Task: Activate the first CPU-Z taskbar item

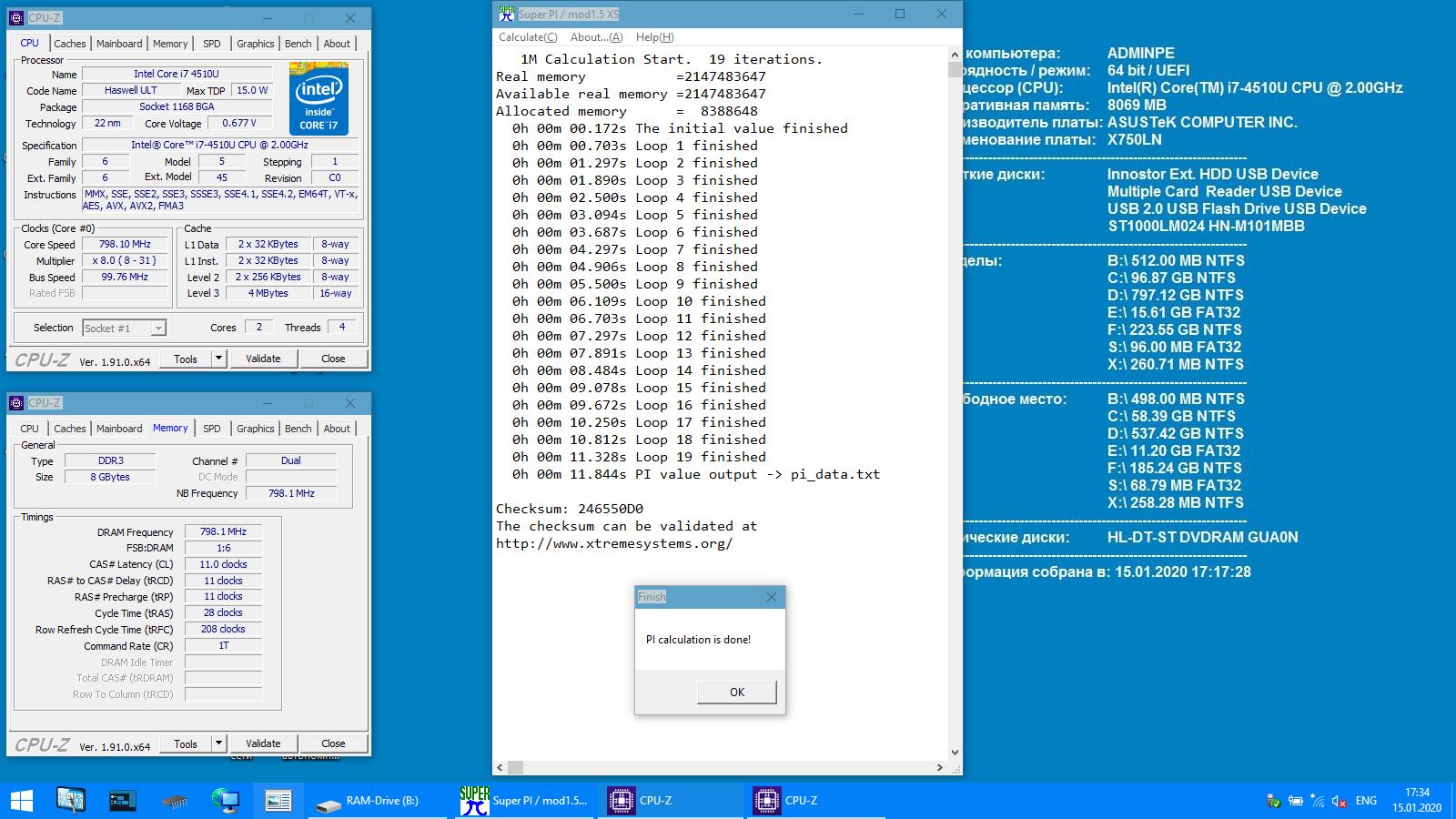Action: coord(672,801)
